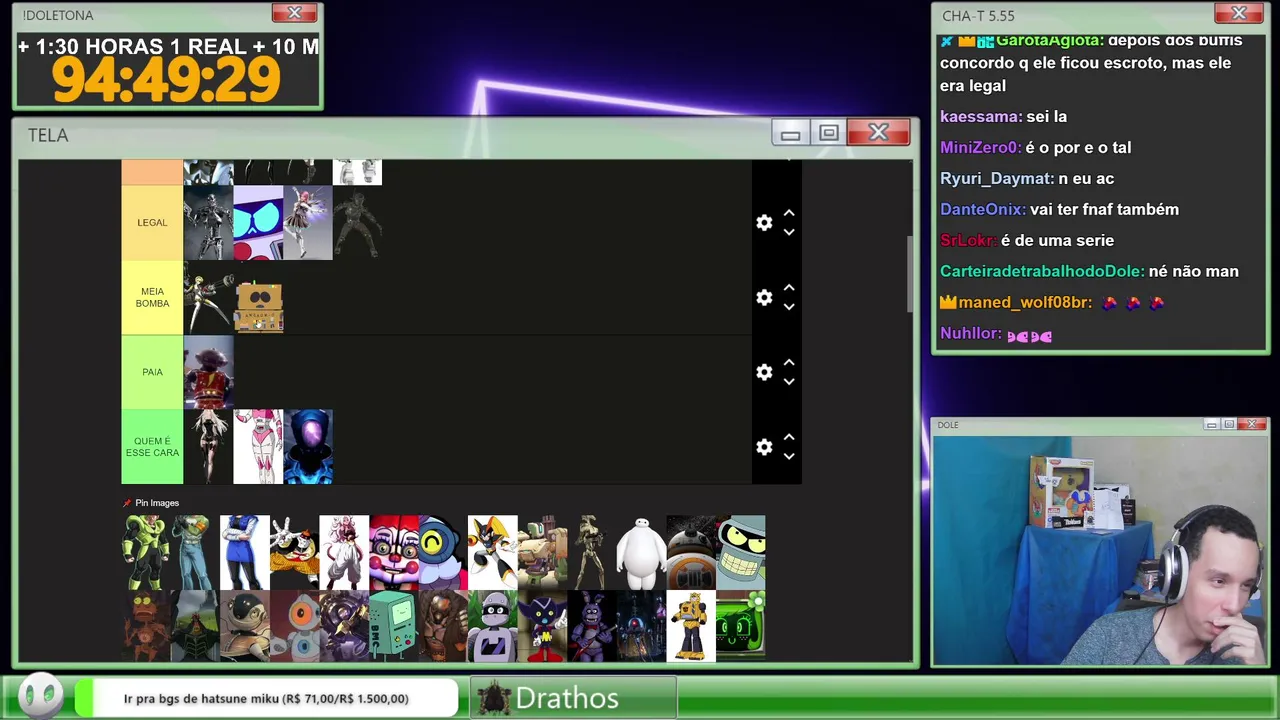This screenshot has height=720, width=1280.
Task: Pick the pink and white robot in bottom tier
Action: 258,447
